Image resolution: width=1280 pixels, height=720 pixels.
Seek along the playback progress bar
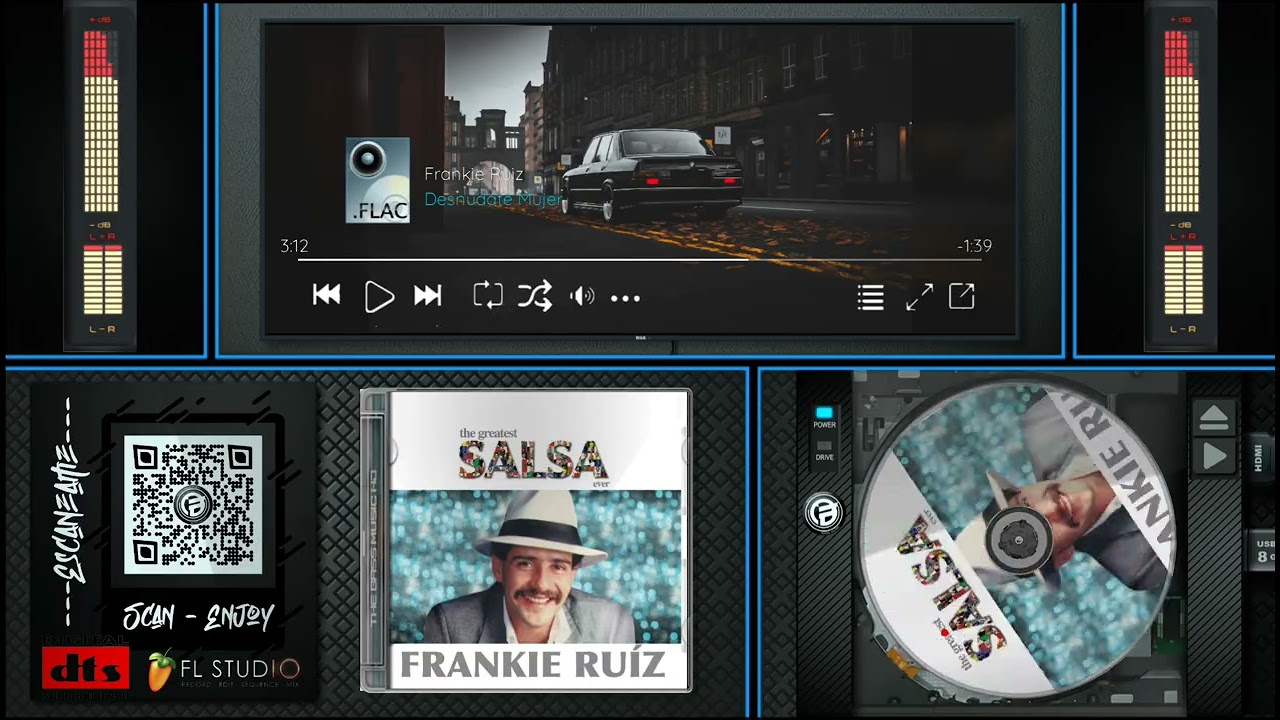pyautogui.click(x=639, y=260)
